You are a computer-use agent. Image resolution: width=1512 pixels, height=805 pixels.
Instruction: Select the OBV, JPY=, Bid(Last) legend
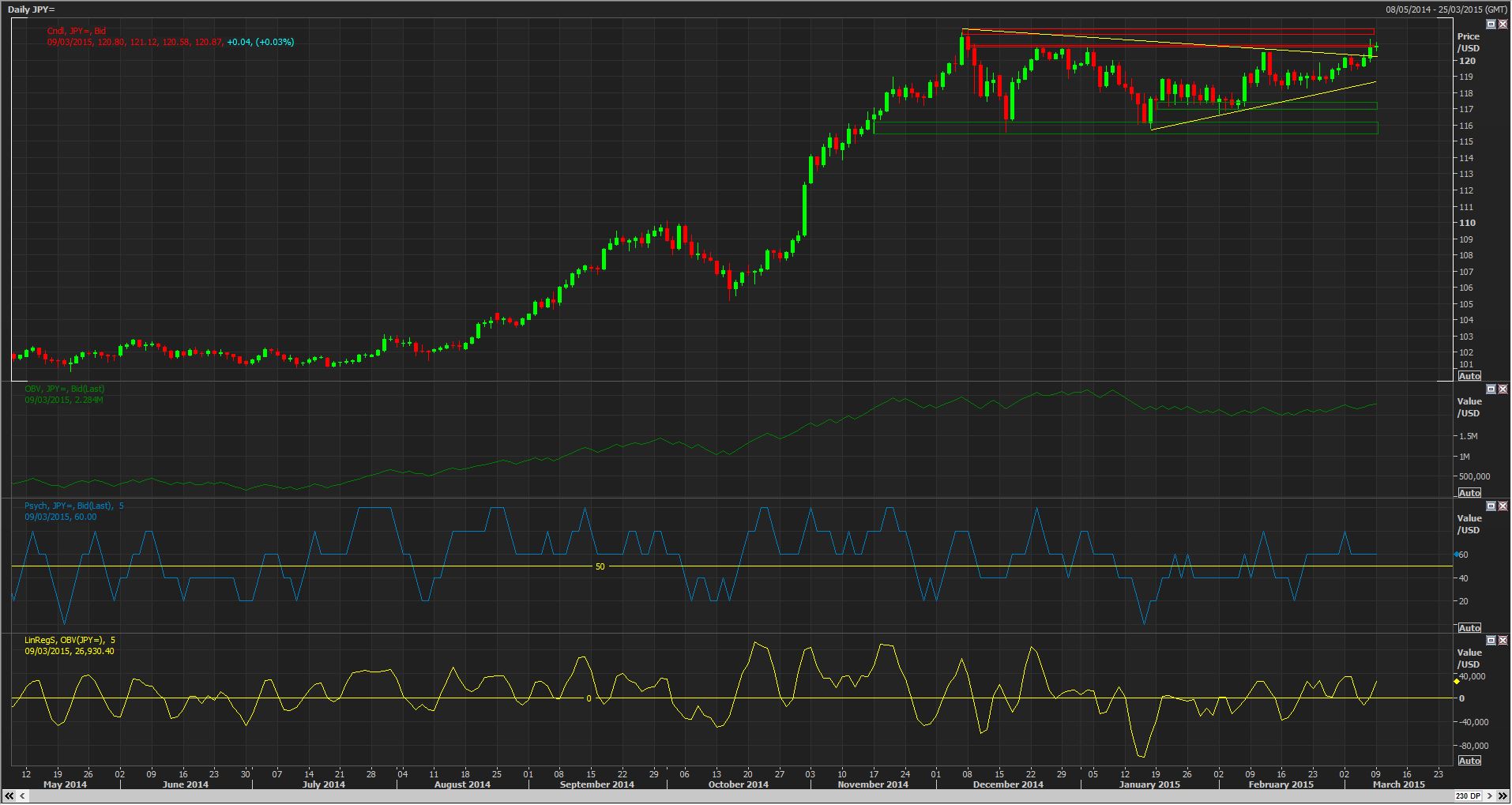64,389
